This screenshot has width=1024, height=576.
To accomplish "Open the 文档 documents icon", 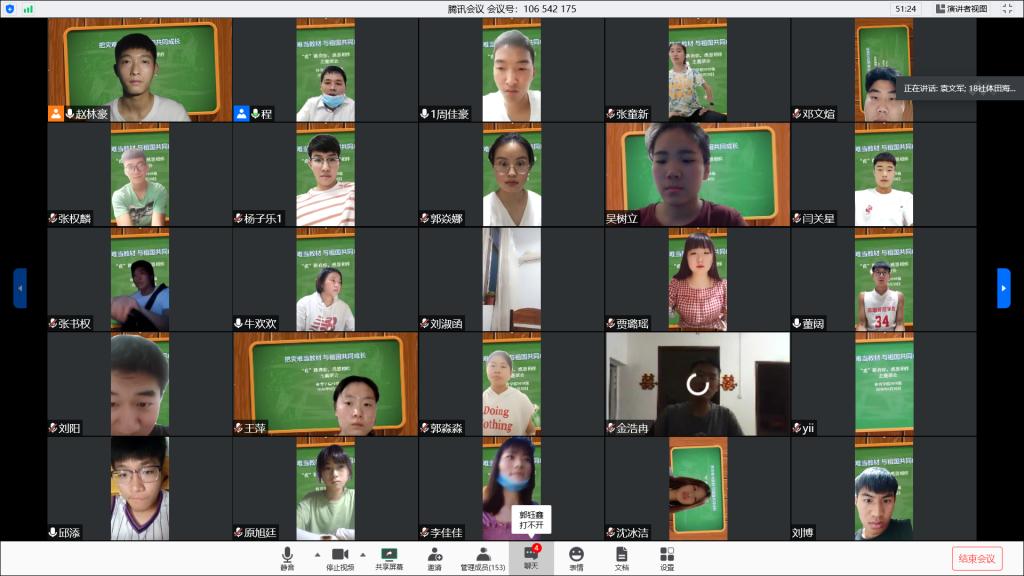I will pyautogui.click(x=621, y=557).
